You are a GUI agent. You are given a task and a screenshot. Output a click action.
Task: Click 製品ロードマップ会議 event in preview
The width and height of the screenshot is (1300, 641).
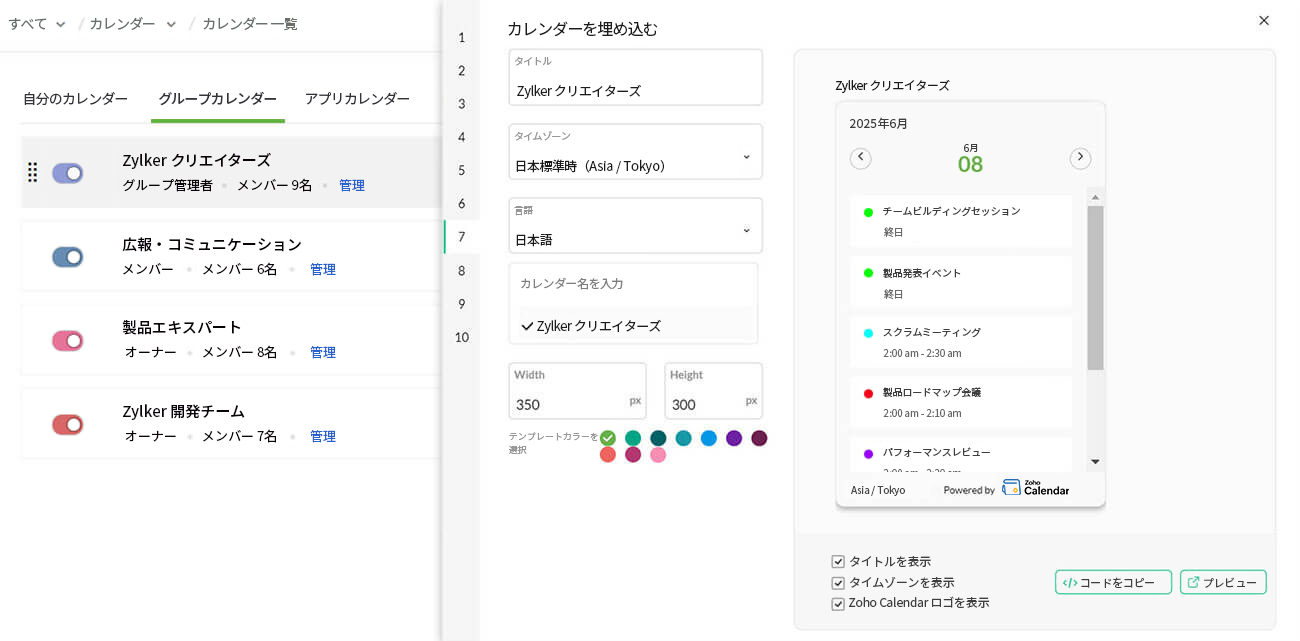[961, 402]
